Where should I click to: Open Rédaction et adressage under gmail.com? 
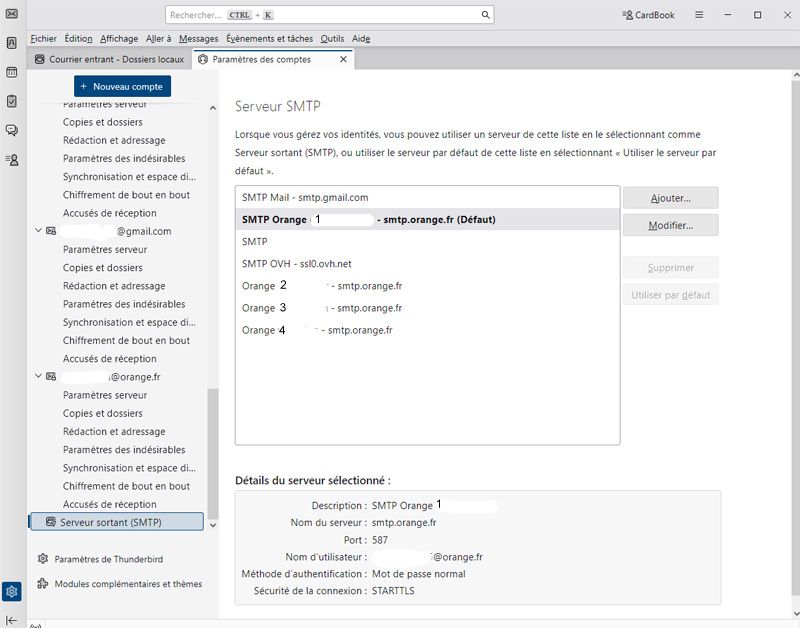114,286
